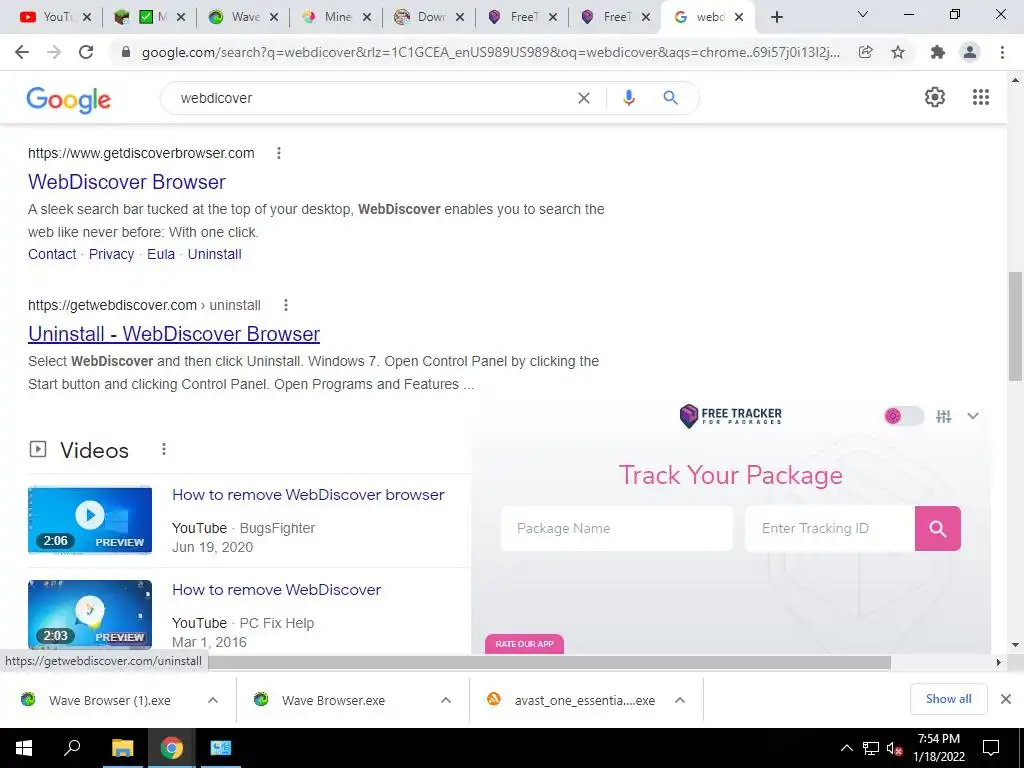Expand Wave Browser.exe download options
This screenshot has height=768, width=1024.
(446, 700)
